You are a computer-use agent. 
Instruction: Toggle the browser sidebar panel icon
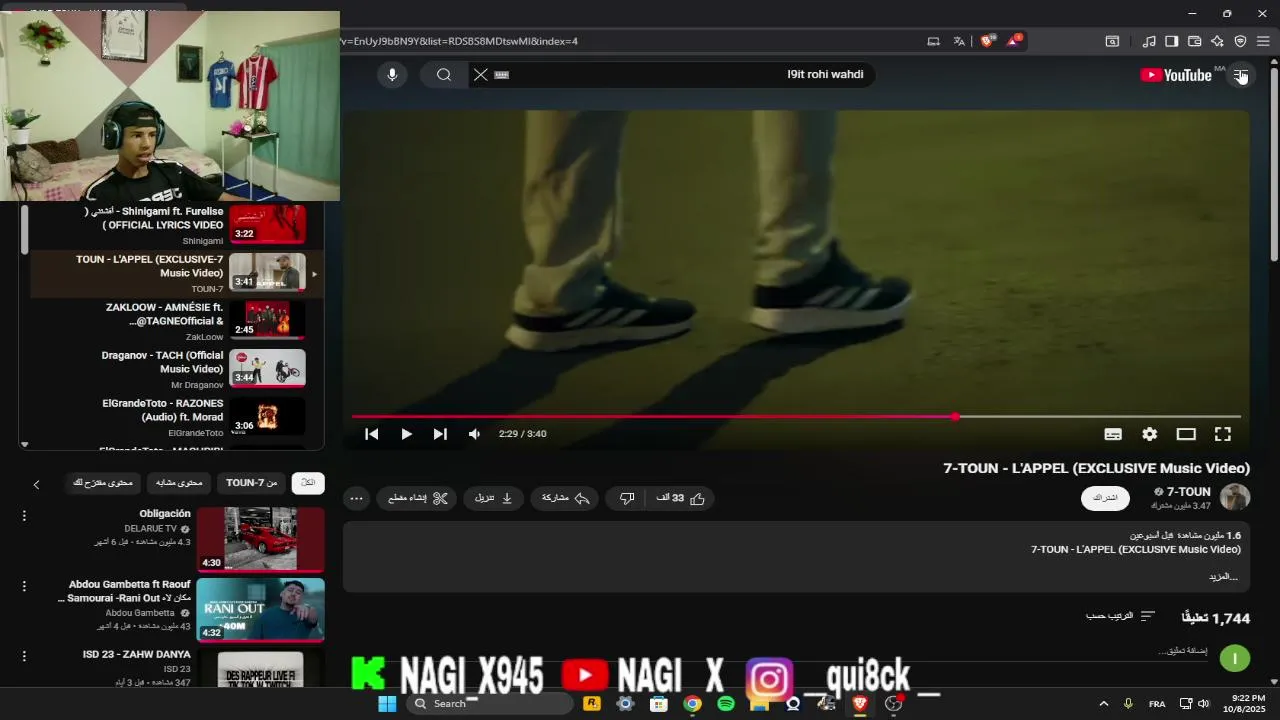[x=1171, y=41]
